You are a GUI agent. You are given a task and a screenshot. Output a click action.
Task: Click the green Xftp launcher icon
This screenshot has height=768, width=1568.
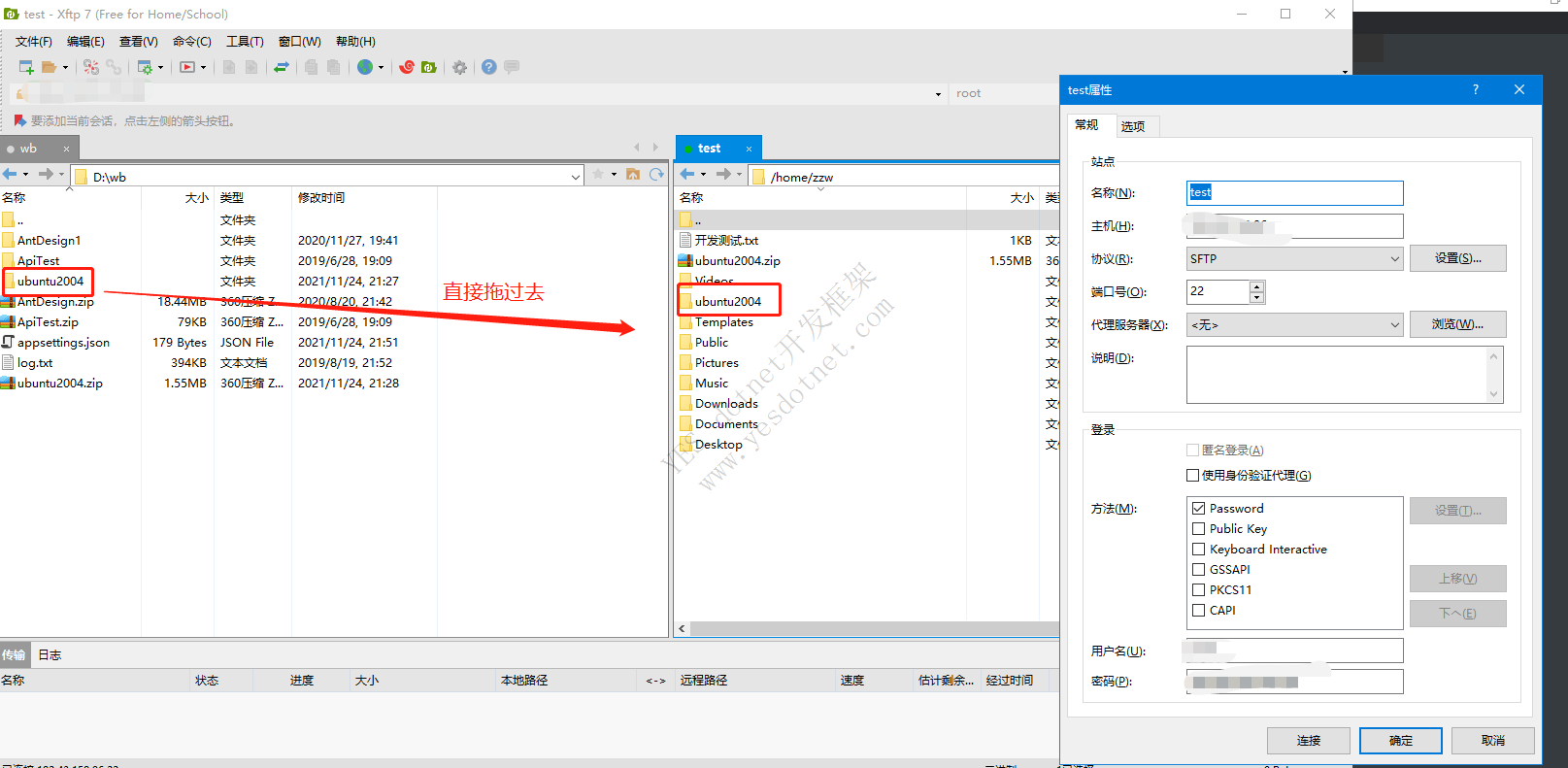point(428,67)
